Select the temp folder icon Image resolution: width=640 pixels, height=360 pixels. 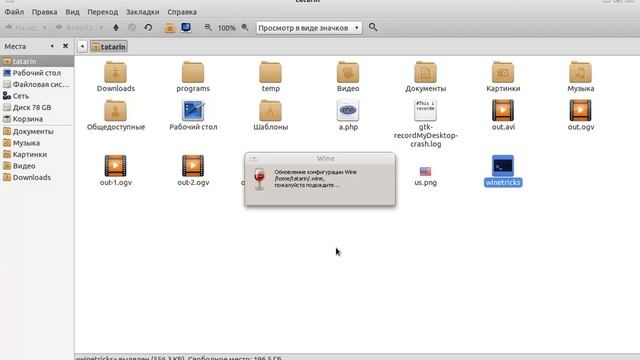click(270, 73)
